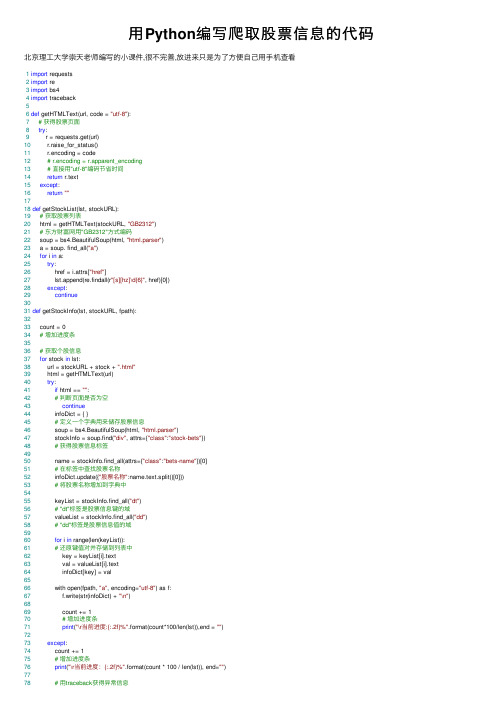Click the line 'import re'
The width and height of the screenshot is (504, 713).
[x=43, y=82]
